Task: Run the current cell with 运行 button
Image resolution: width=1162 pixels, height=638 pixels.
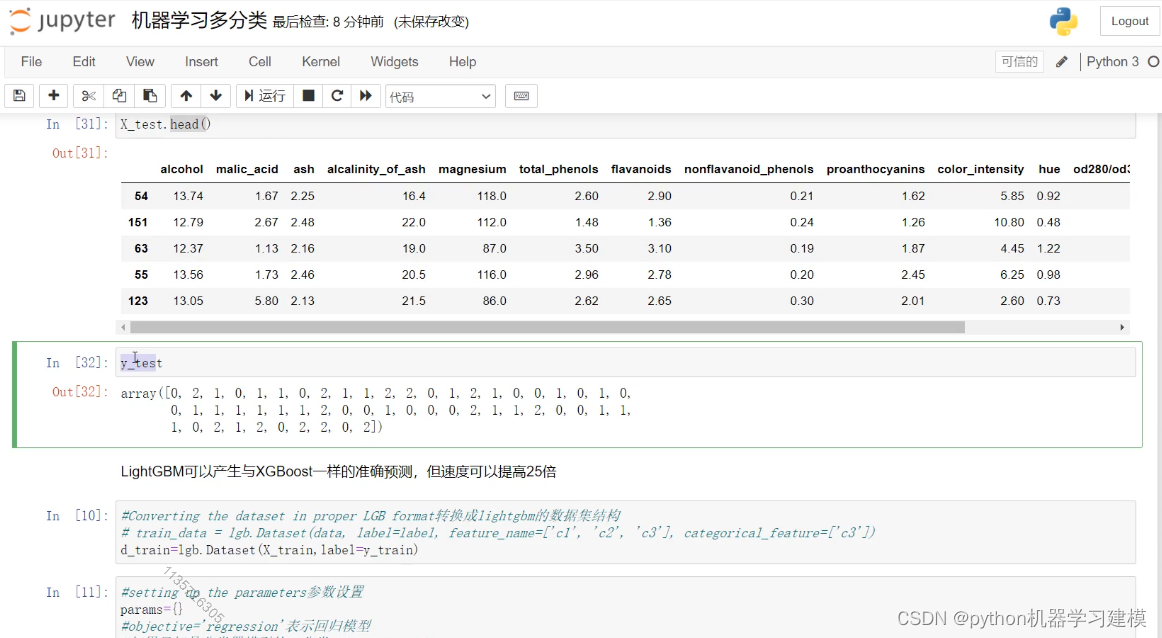Action: (265, 96)
